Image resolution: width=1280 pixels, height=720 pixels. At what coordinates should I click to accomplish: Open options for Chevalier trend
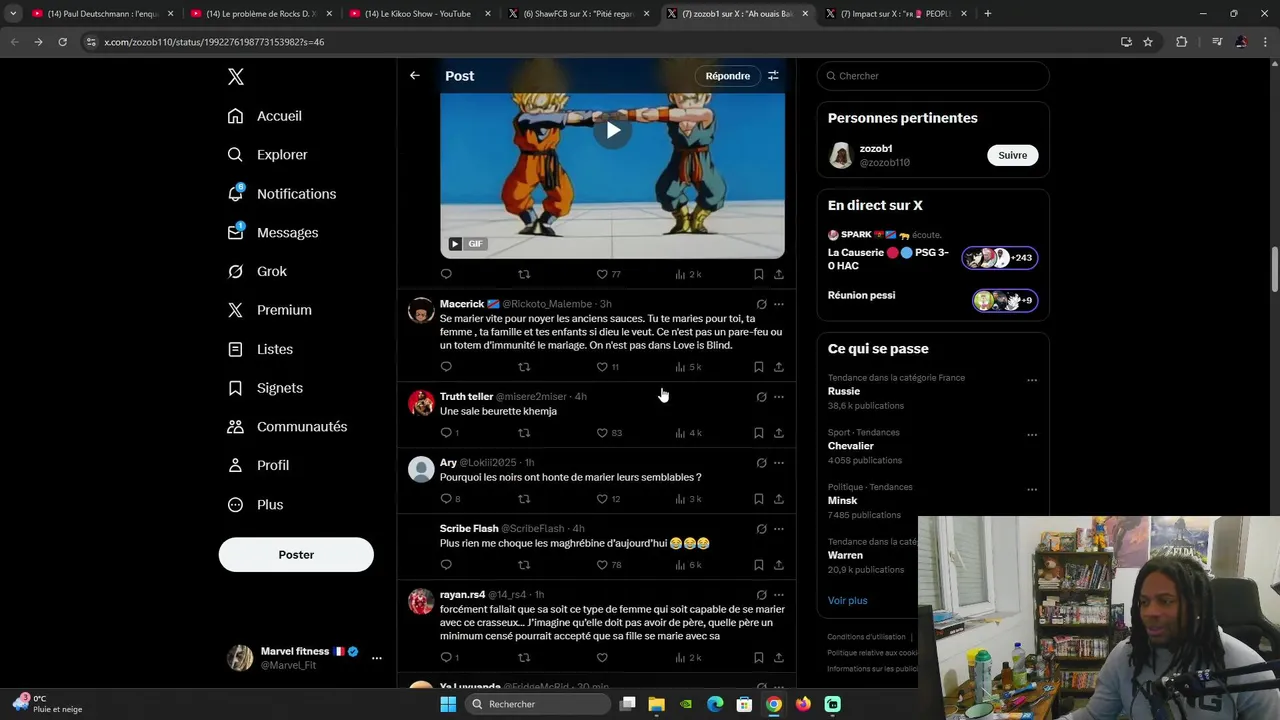click(1032, 435)
